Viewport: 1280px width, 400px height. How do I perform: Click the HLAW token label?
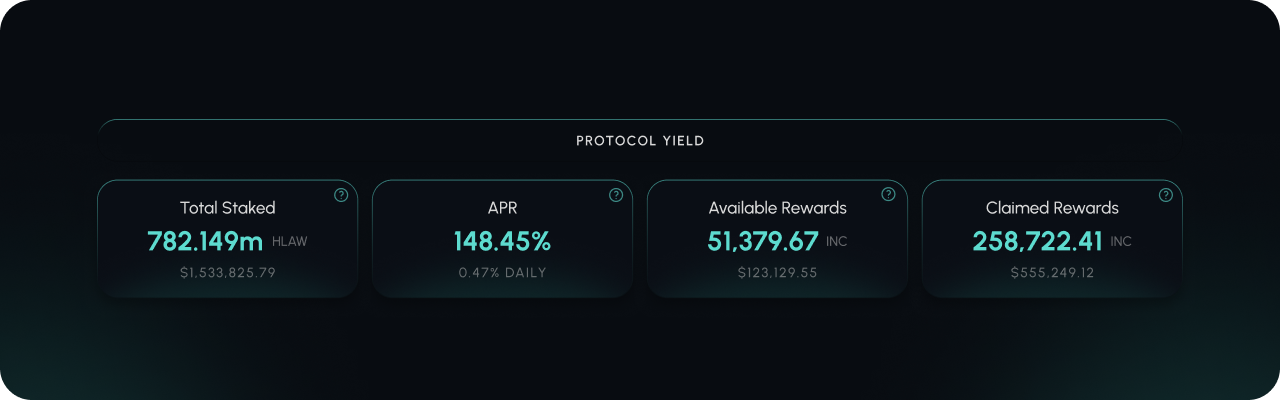coord(290,242)
